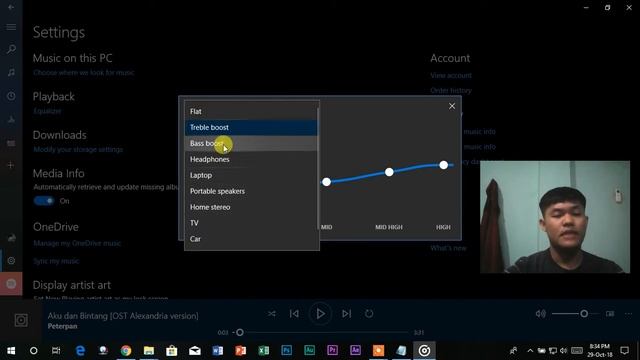
Task: Open Recent plays from the sidebar clock icon
Action: (11, 96)
